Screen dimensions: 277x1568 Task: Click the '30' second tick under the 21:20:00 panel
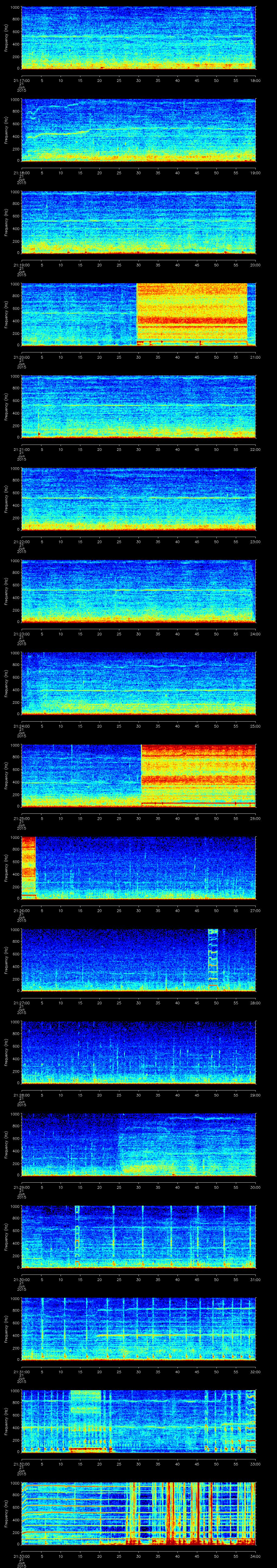pos(139,357)
